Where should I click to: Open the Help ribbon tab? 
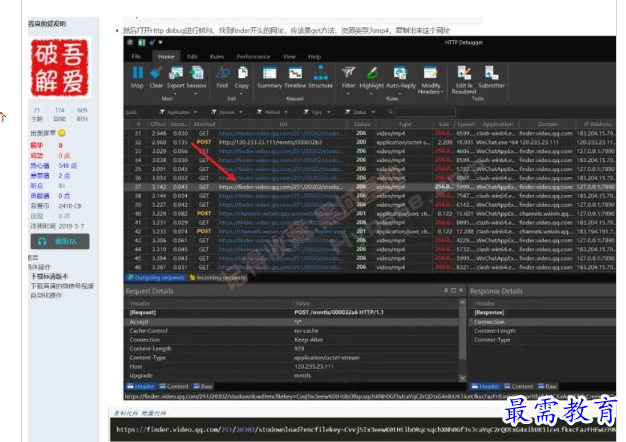[315, 56]
